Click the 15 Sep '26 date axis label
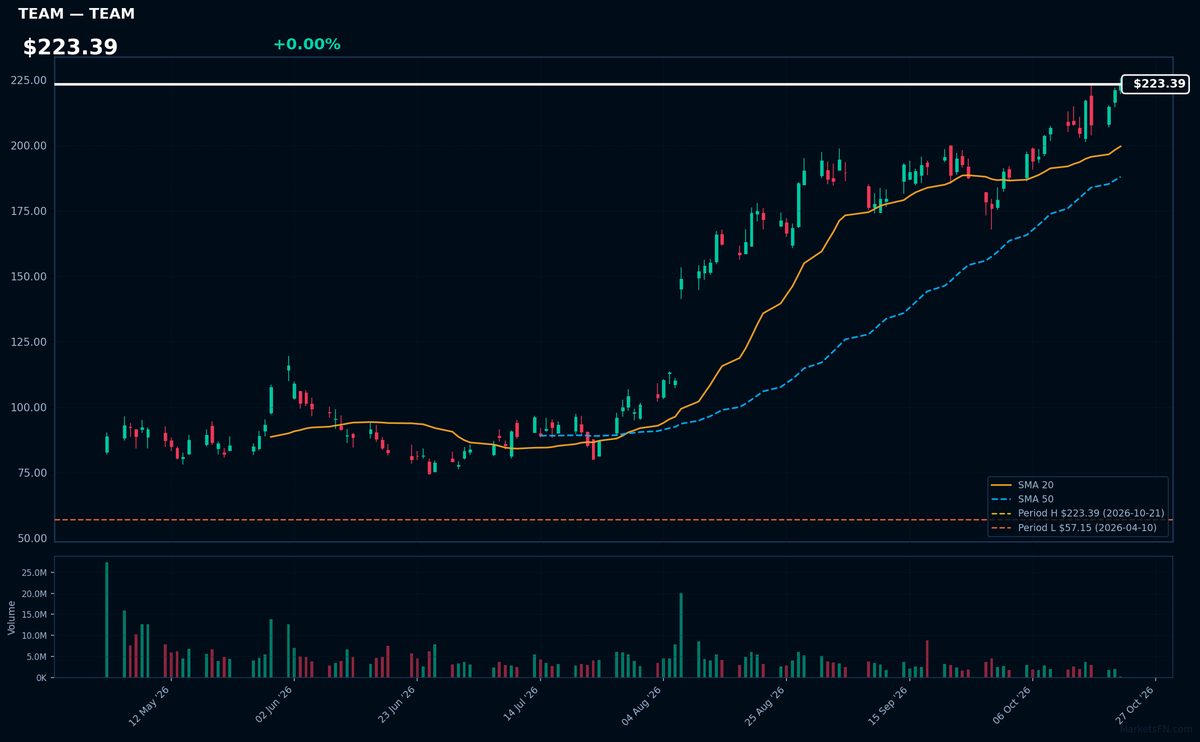This screenshot has height=742, width=1200. coord(887,705)
